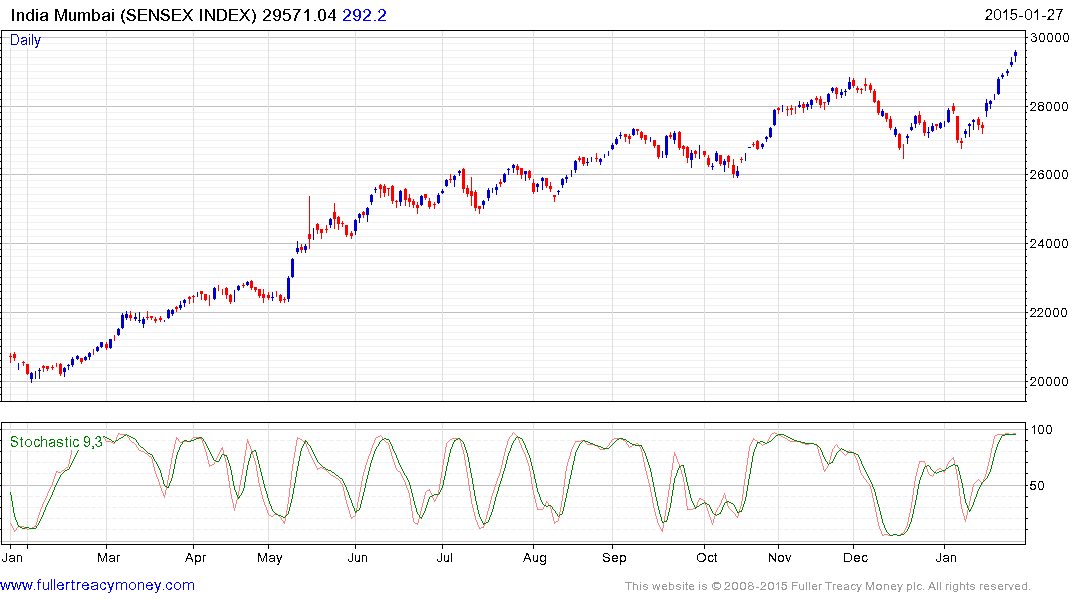Click the 'Dec' month axis label
Screen dimensions: 1075x600
coord(855,558)
